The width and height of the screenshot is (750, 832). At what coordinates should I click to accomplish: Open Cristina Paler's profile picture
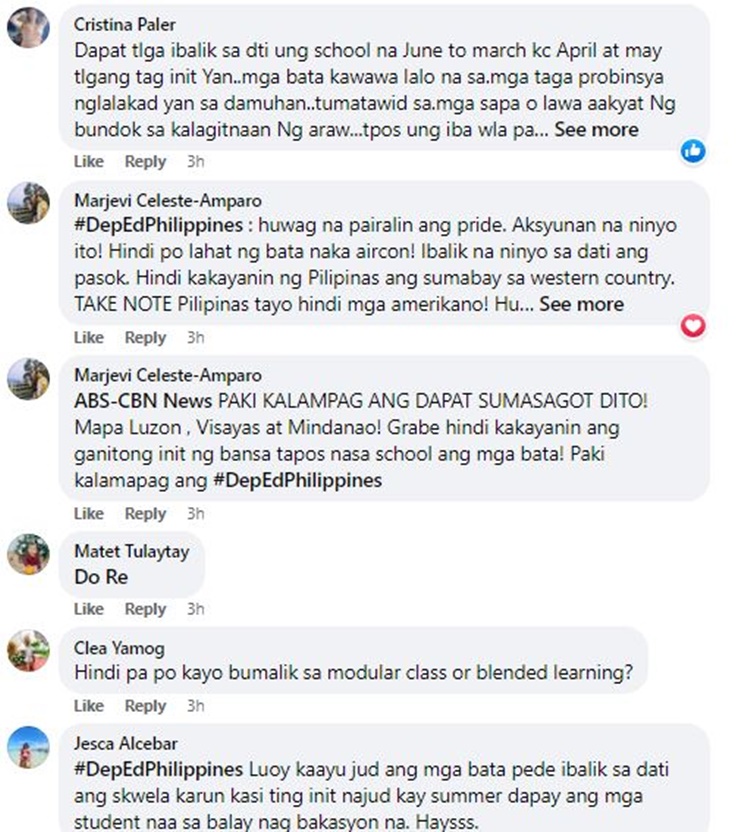28,28
